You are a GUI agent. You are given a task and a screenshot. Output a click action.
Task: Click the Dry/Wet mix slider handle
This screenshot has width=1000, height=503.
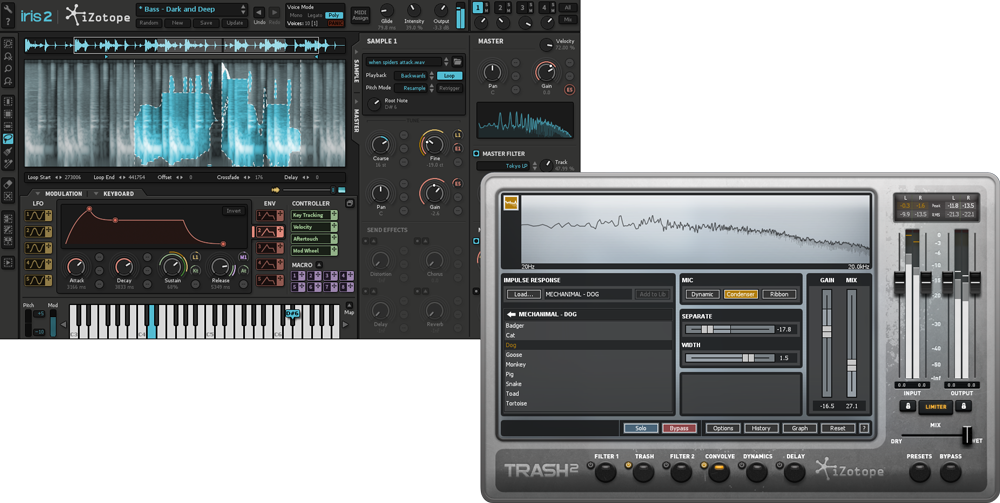click(967, 435)
